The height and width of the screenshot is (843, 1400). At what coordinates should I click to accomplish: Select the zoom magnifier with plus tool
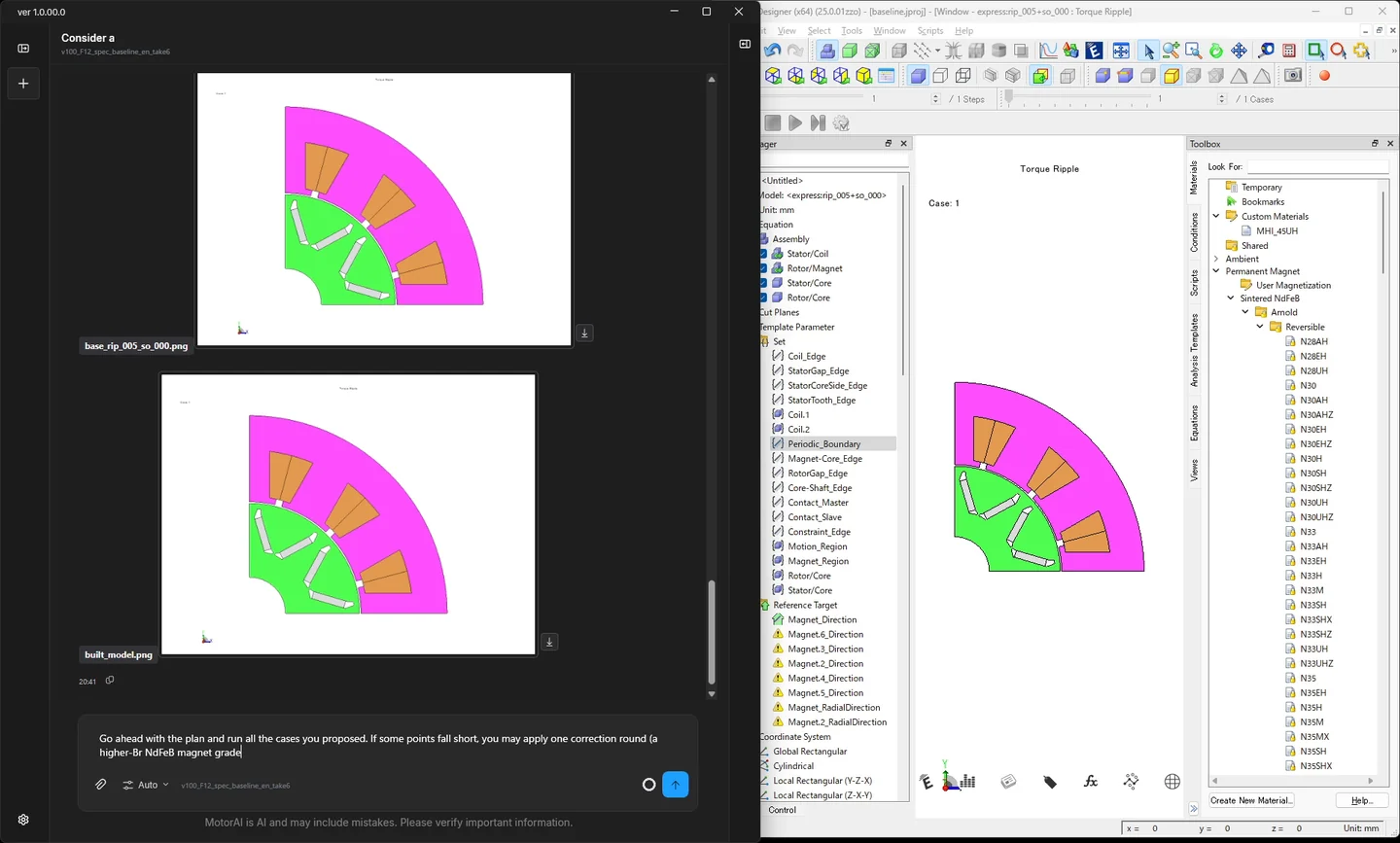point(1171,51)
